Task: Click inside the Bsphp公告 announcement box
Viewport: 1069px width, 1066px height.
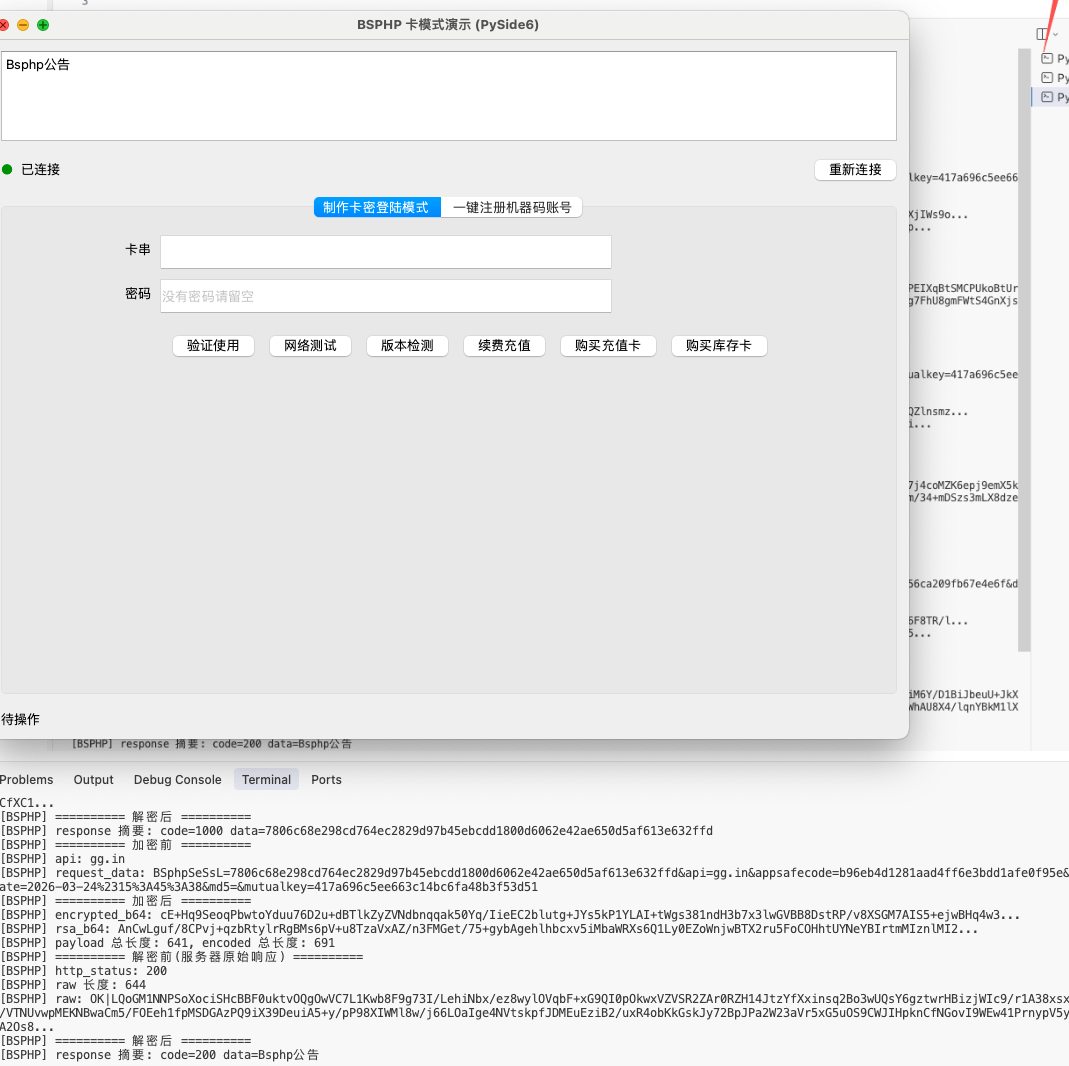Action: pyautogui.click(x=449, y=96)
